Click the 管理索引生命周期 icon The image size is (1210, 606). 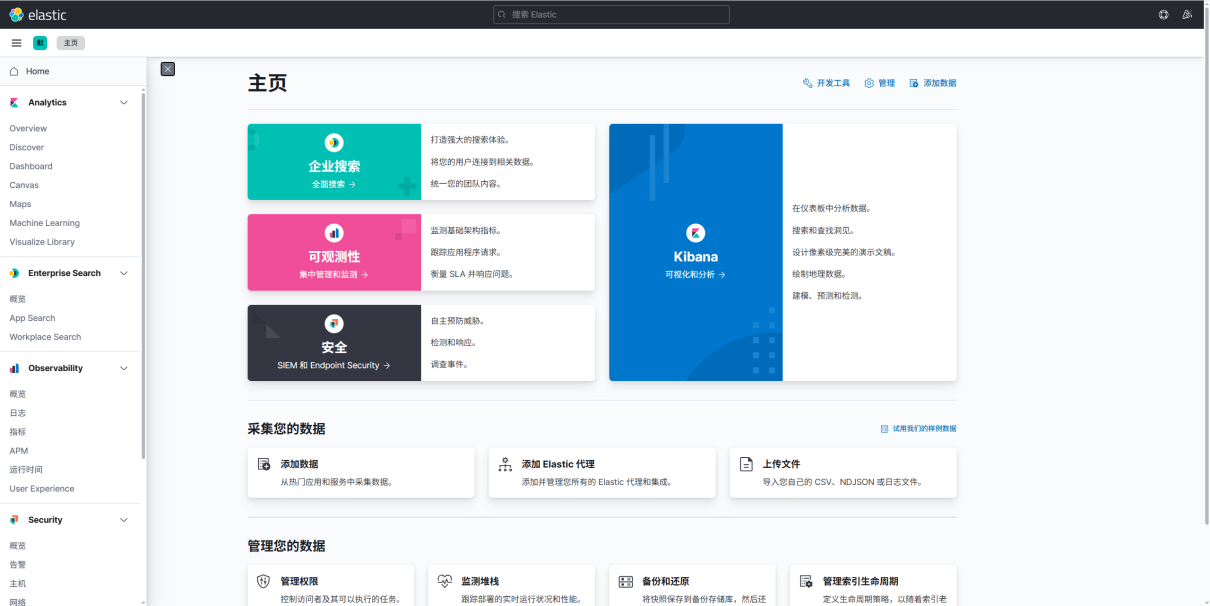click(x=806, y=581)
